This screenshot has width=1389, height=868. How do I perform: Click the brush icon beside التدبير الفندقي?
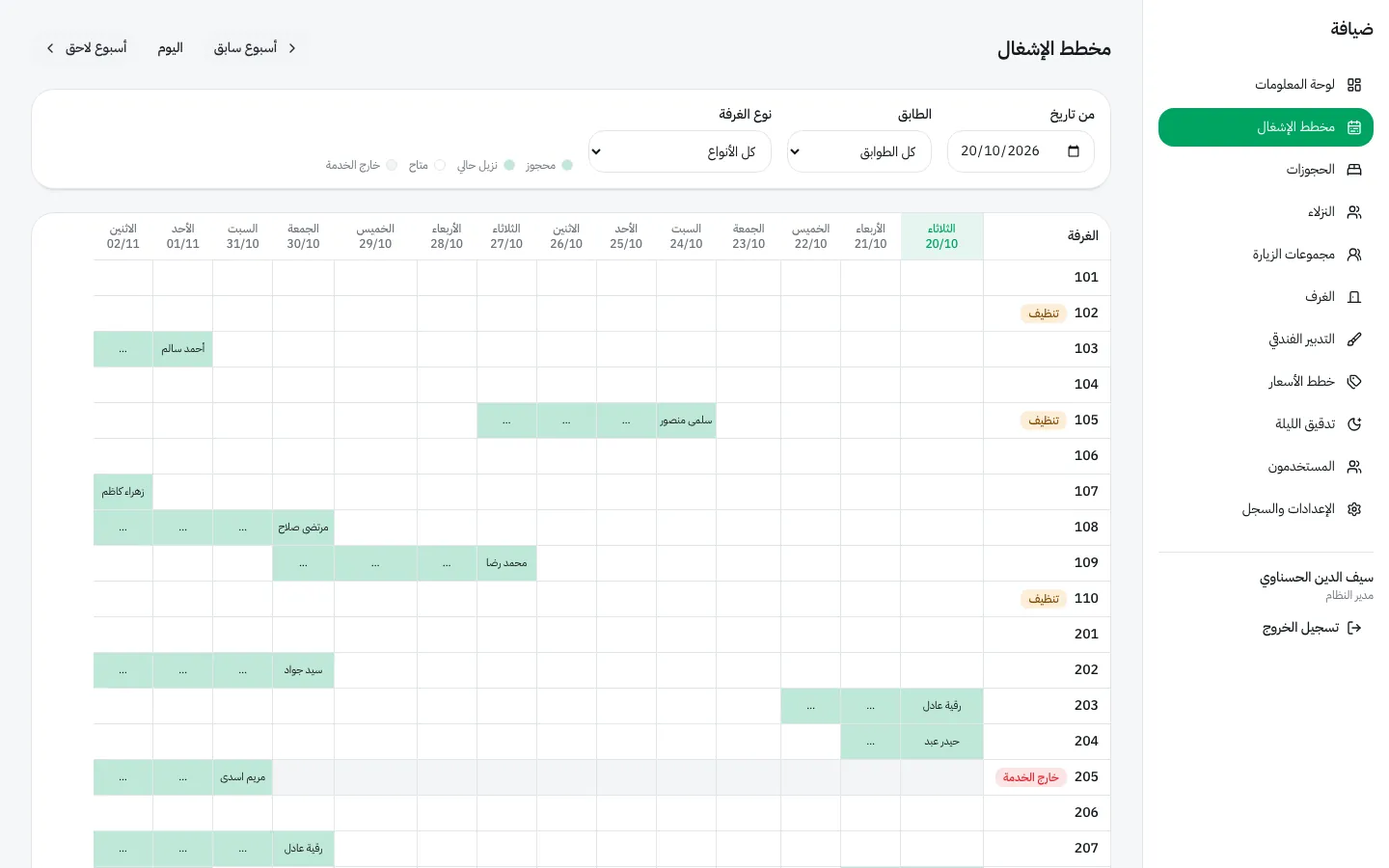point(1354,339)
